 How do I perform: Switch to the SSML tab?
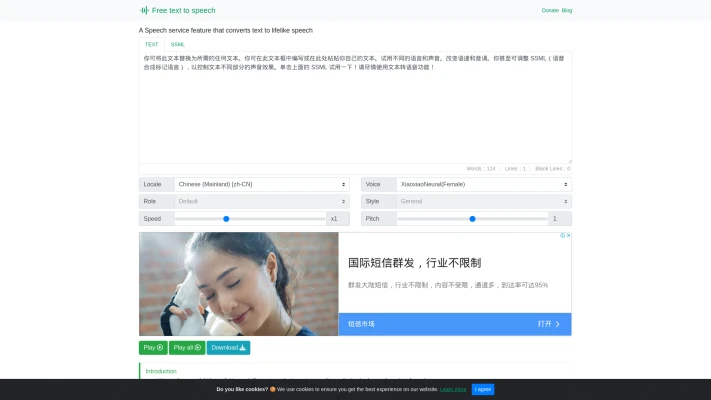177,44
